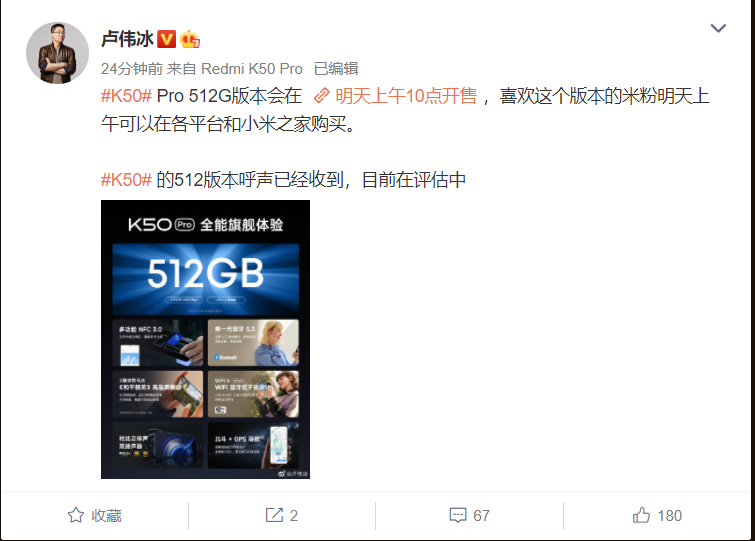Screen dimensions: 755x541
Task: Open the post options chevron menu
Action: [718, 28]
